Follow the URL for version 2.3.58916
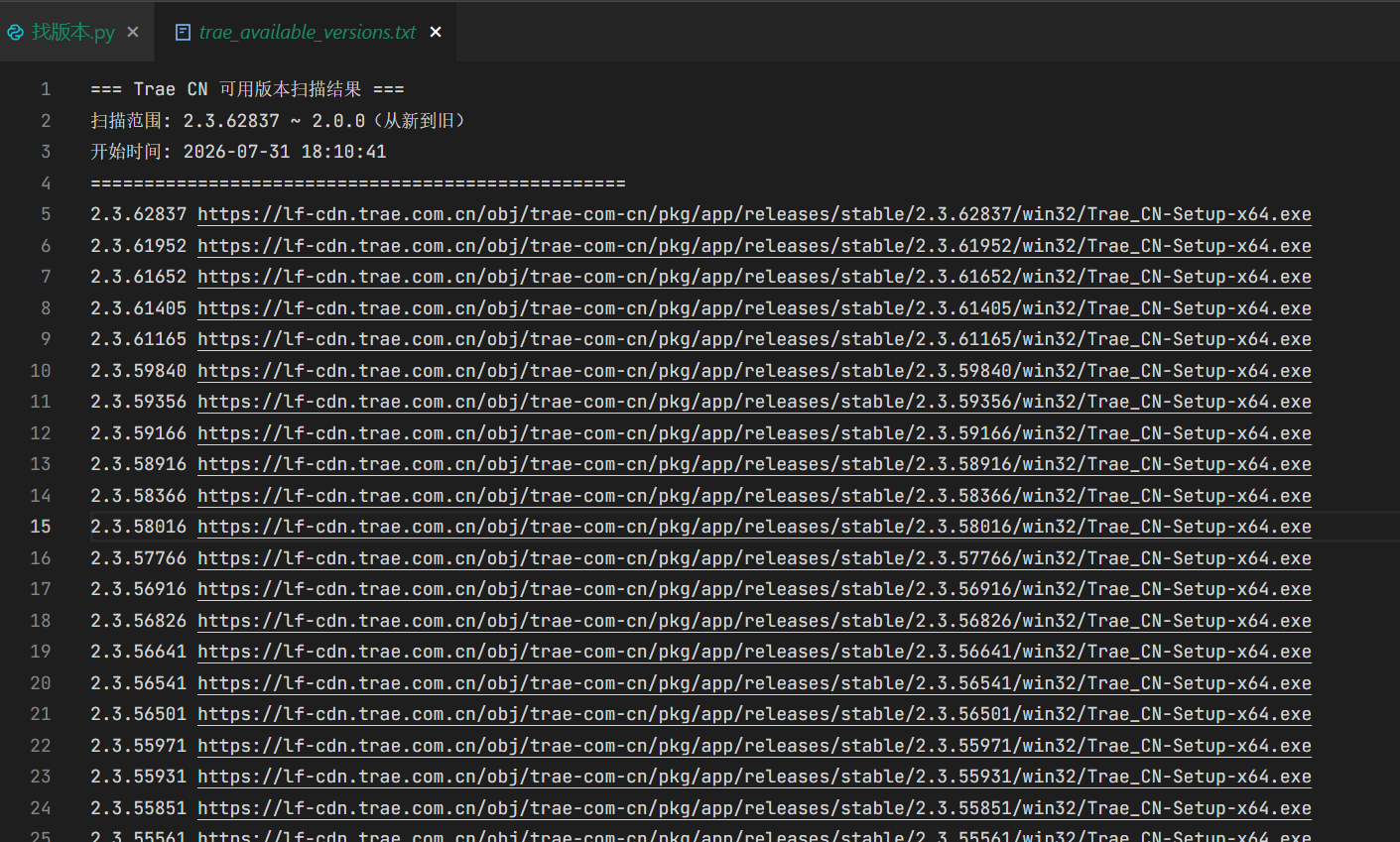 pyautogui.click(x=754, y=464)
